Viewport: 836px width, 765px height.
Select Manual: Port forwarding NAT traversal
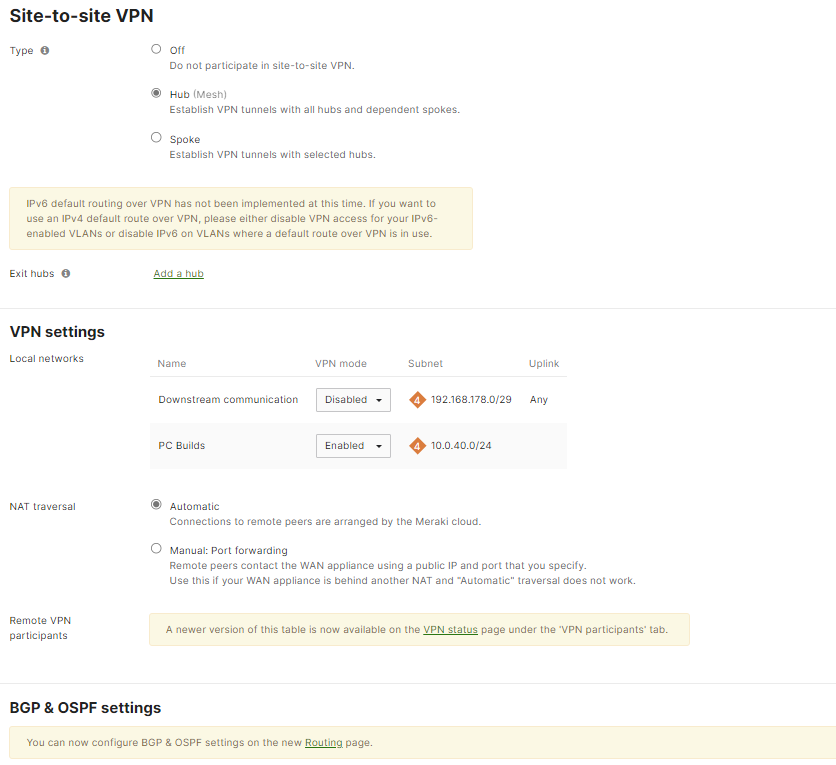(x=156, y=548)
